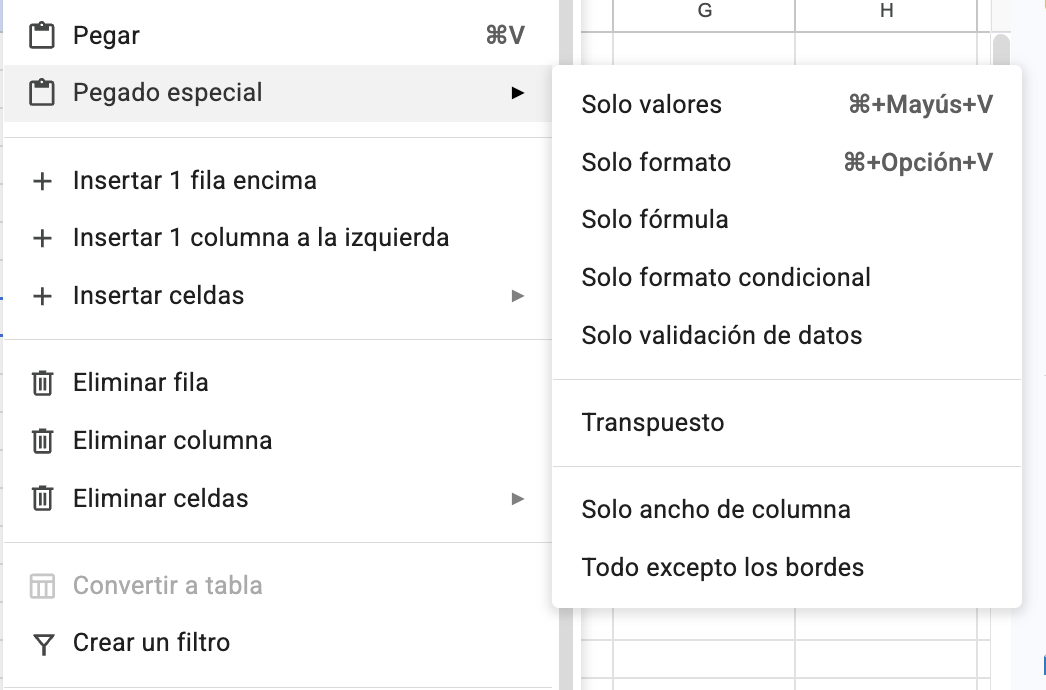This screenshot has width=1046, height=690.
Task: Expand the Eliminar celdas submenu arrow
Action: 518,498
